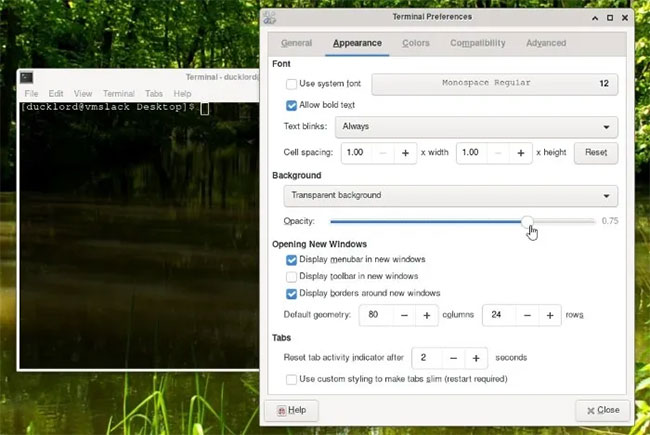
Task: Enable Display toolbar in new windows
Action: (x=291, y=277)
